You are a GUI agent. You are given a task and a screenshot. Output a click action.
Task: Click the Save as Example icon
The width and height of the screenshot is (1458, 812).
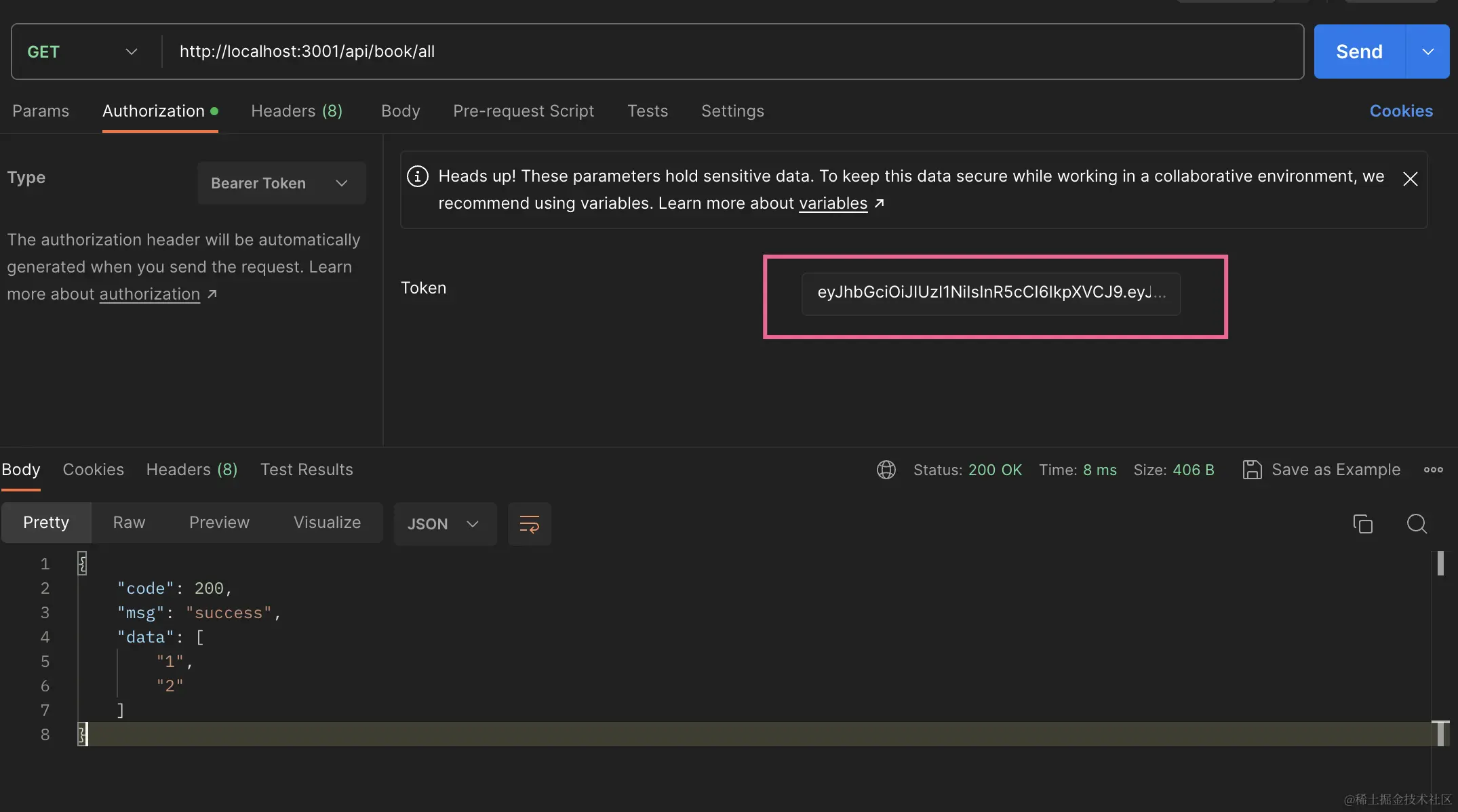click(1252, 470)
